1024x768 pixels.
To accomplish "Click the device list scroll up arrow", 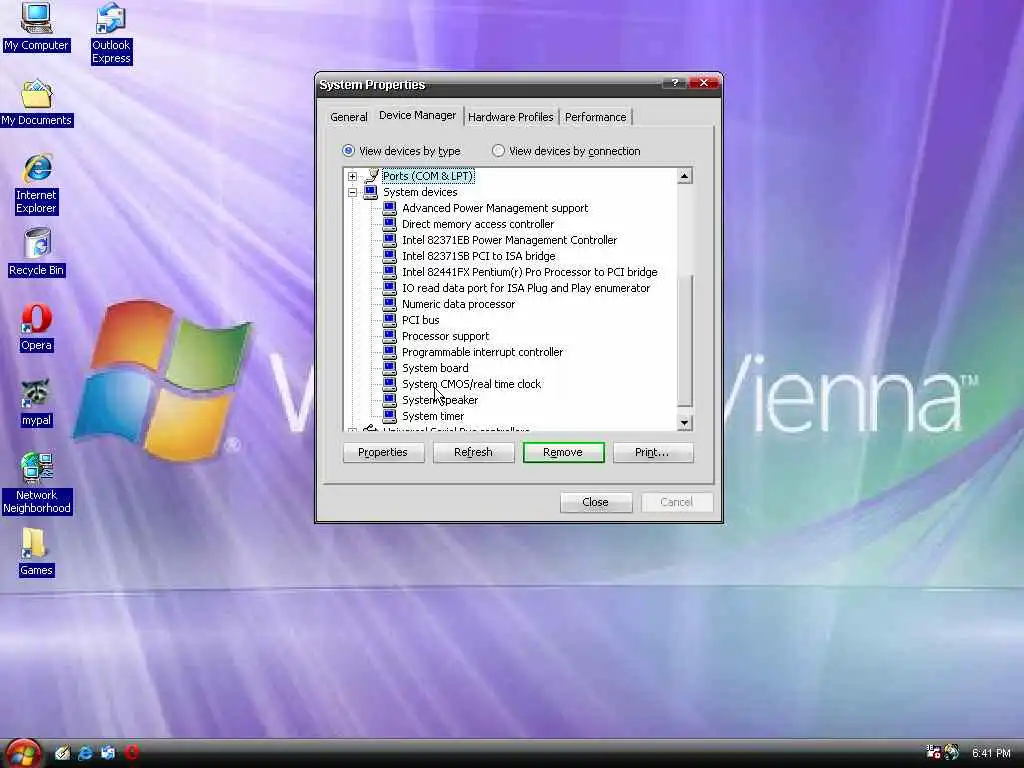I will 684,176.
